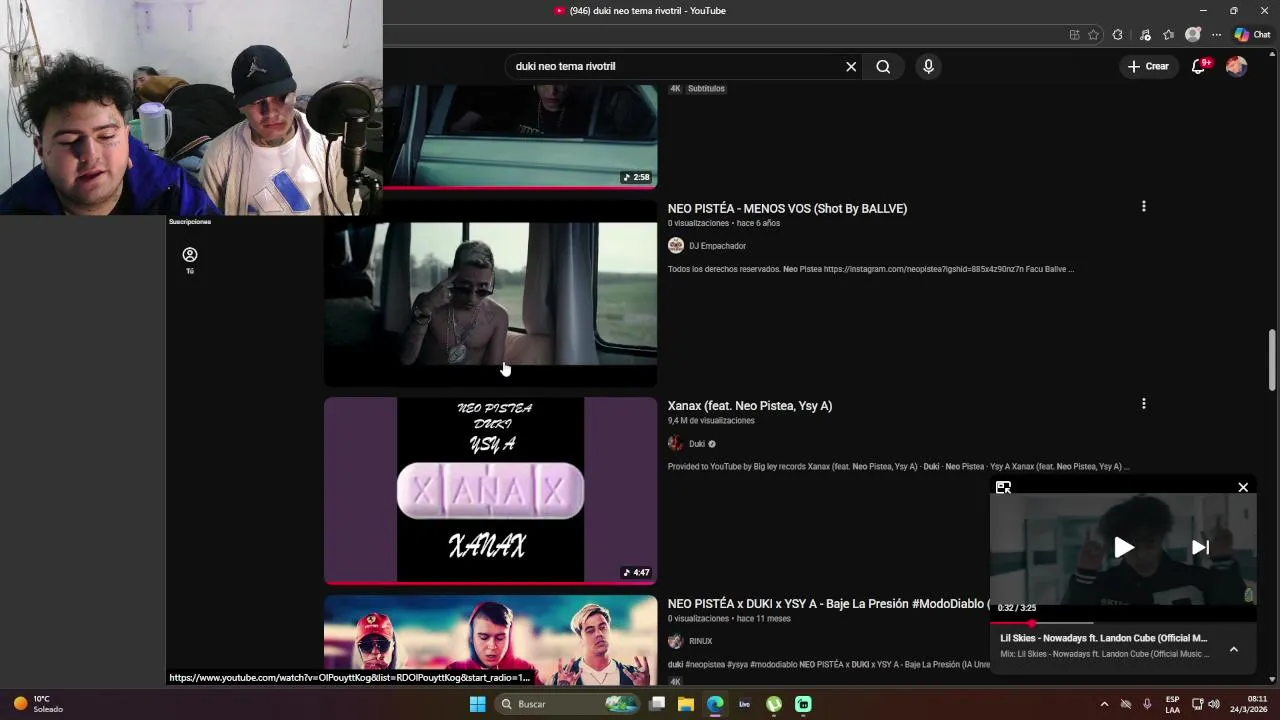Open File Explorer from taskbar
The width and height of the screenshot is (1280, 720).
coord(686,704)
